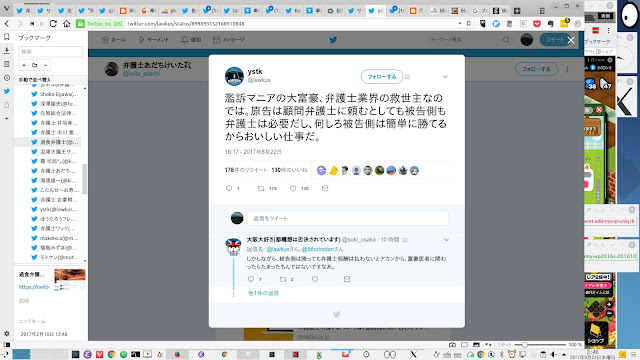The width and height of the screenshot is (640, 360).
Task: Click the bookmarks search field
Action: coord(51,51)
